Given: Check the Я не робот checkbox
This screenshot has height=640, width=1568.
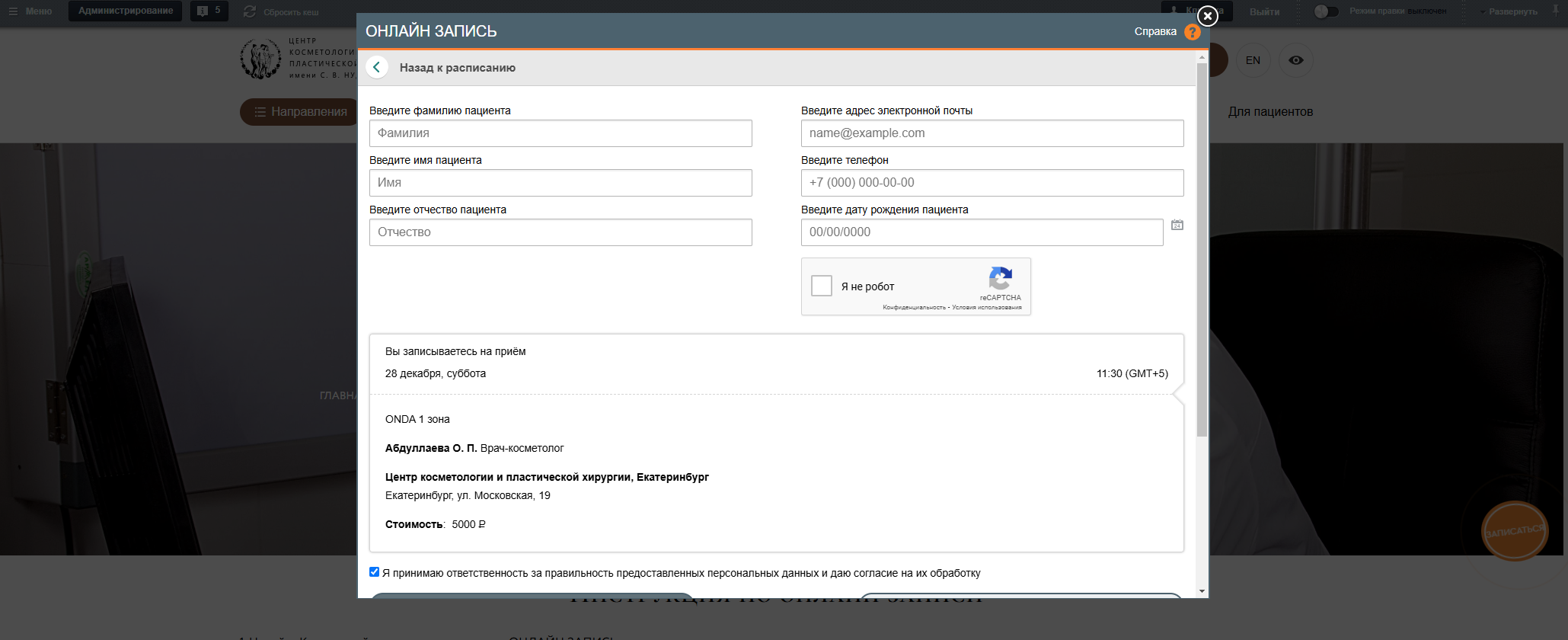Looking at the screenshot, I should point(822,286).
